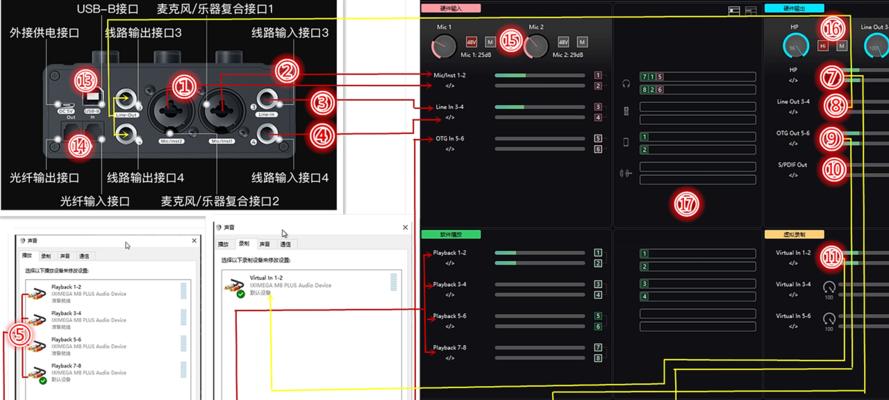
Task: Click the Virtual In 5-6 gain knob icon
Action: pos(829,319)
